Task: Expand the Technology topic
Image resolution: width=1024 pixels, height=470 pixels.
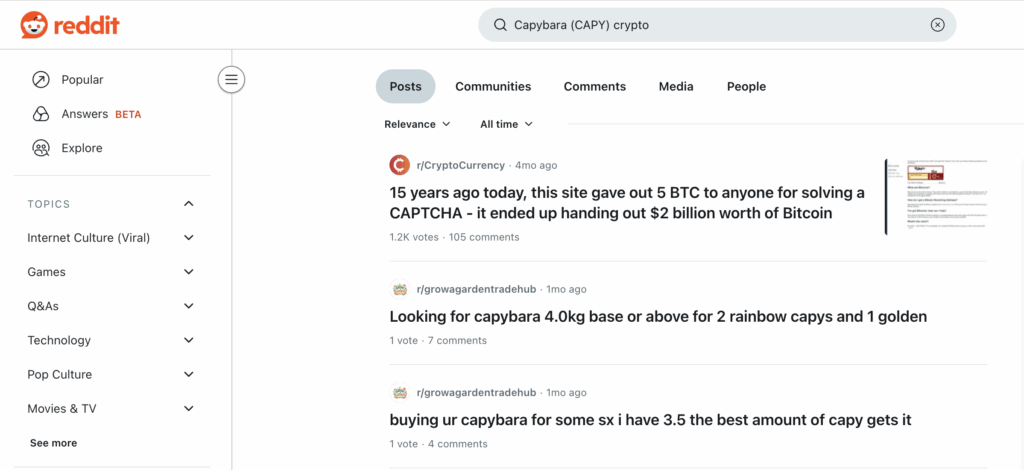Action: click(189, 340)
